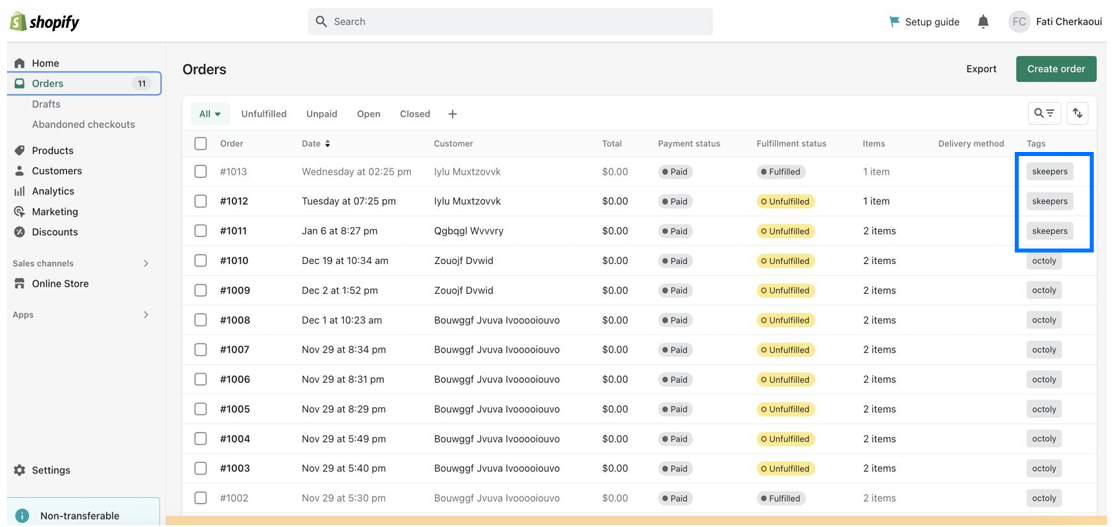1112x527 pixels.
Task: Tick the select all orders checkbox
Action: tap(201, 144)
